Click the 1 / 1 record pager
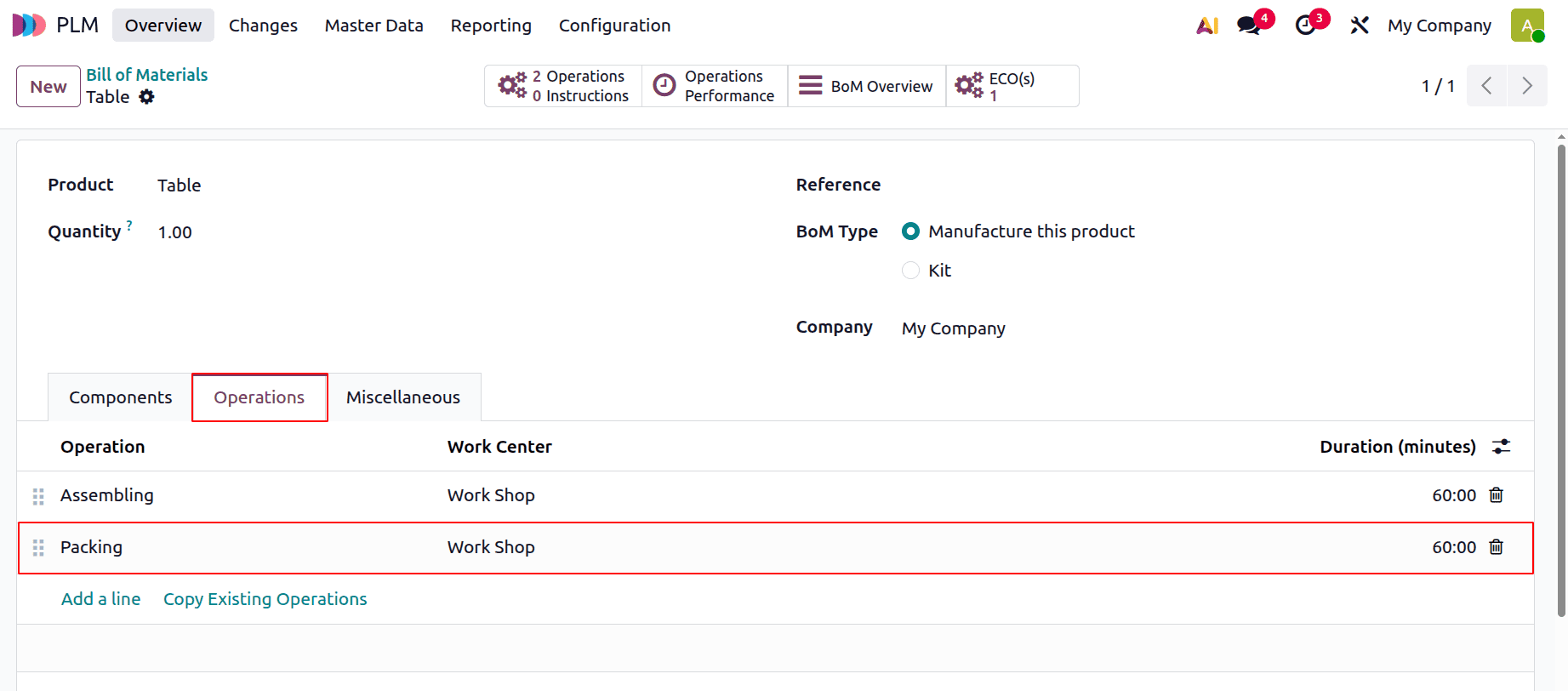 pos(1438,86)
